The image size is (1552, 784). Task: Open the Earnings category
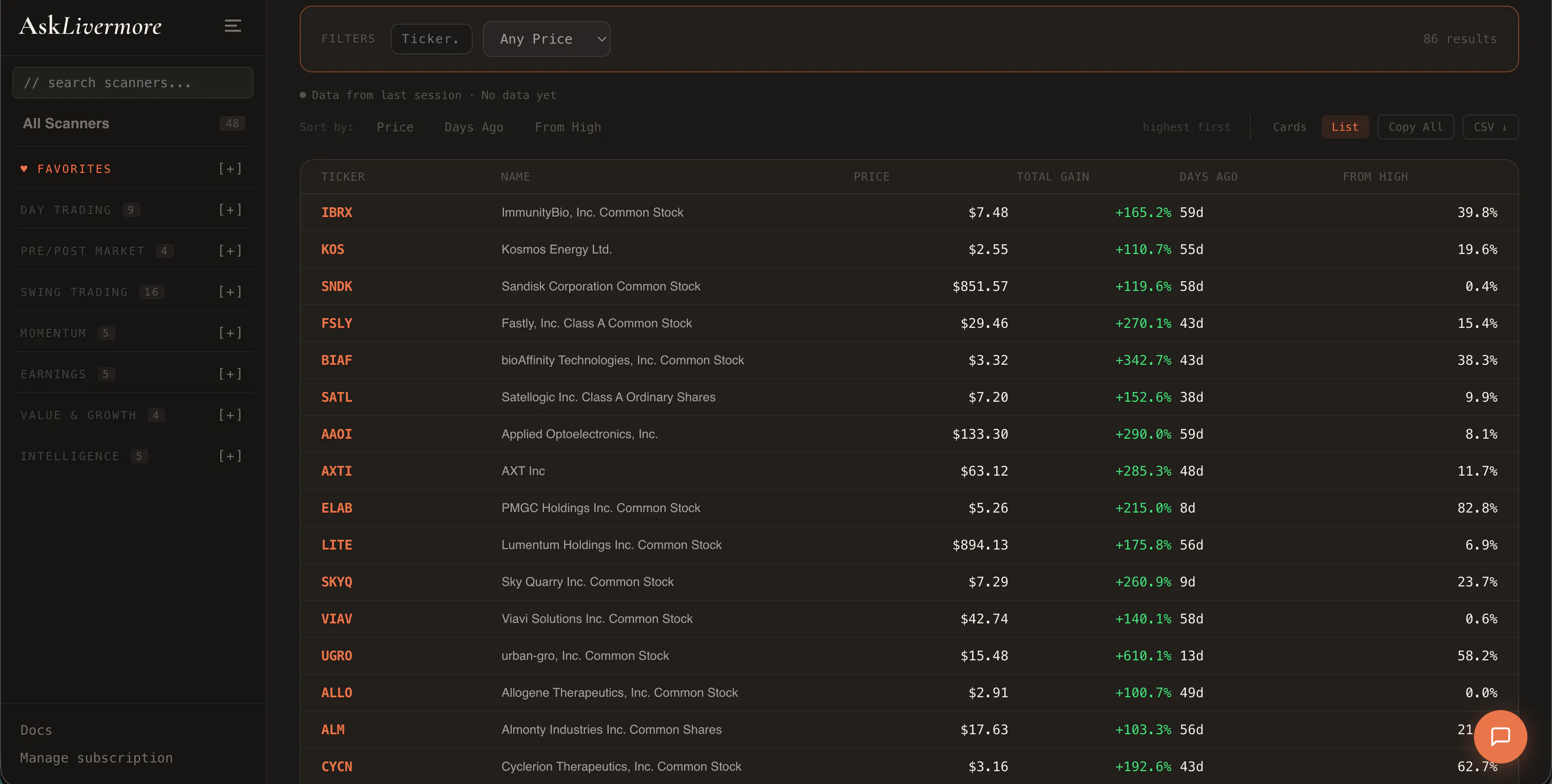[x=53, y=374]
